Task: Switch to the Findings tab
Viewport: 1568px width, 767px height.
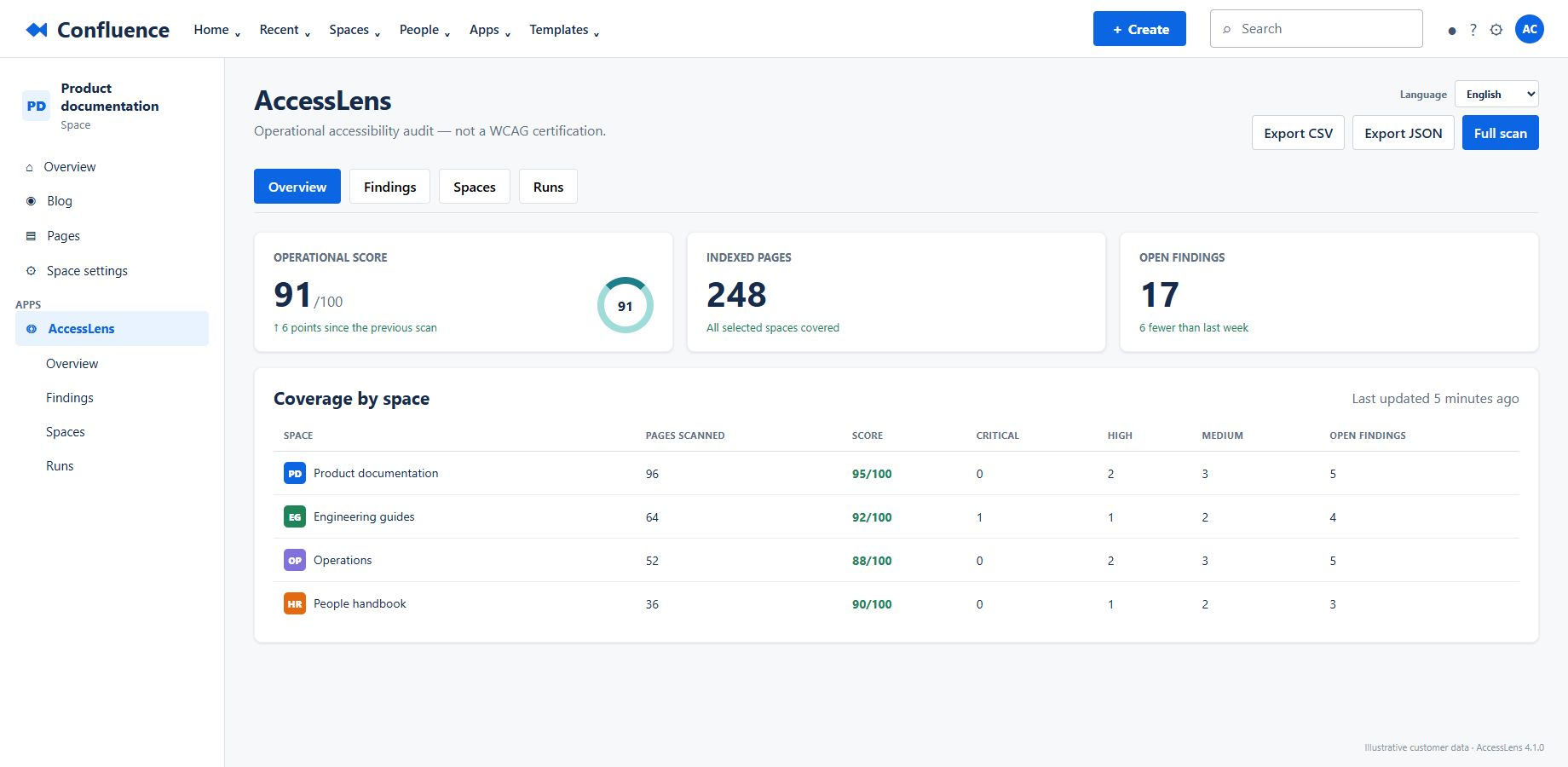Action: click(390, 187)
